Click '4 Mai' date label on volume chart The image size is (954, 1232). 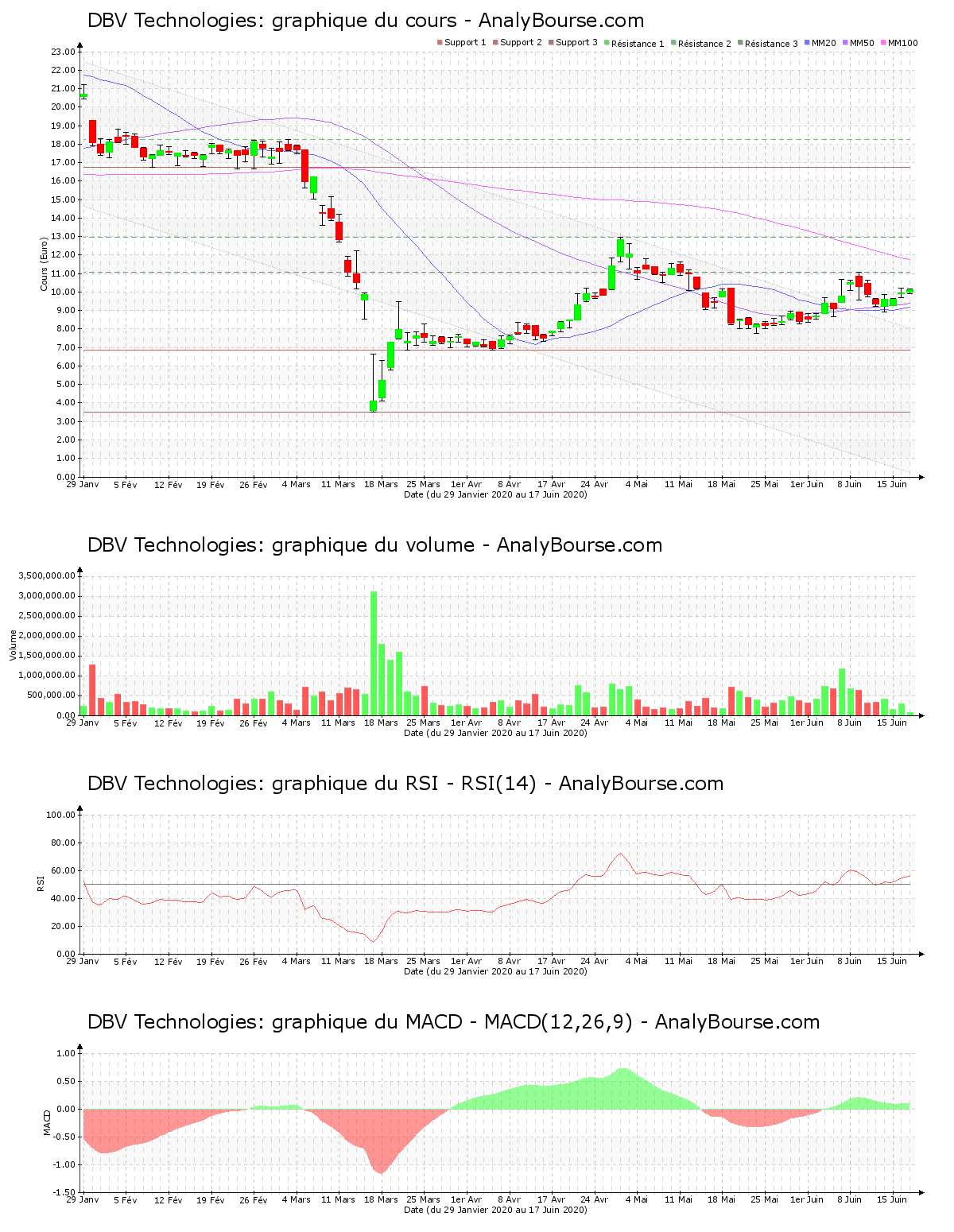click(637, 723)
